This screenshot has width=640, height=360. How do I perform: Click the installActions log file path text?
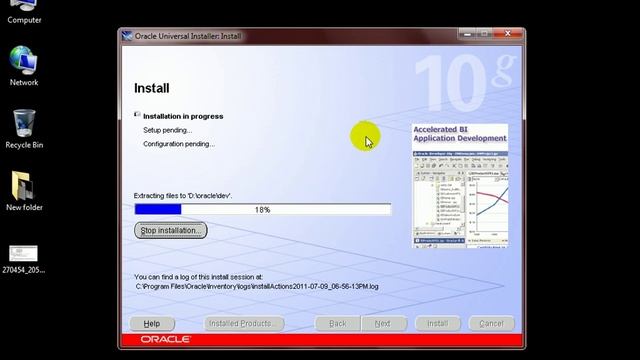coord(257,287)
